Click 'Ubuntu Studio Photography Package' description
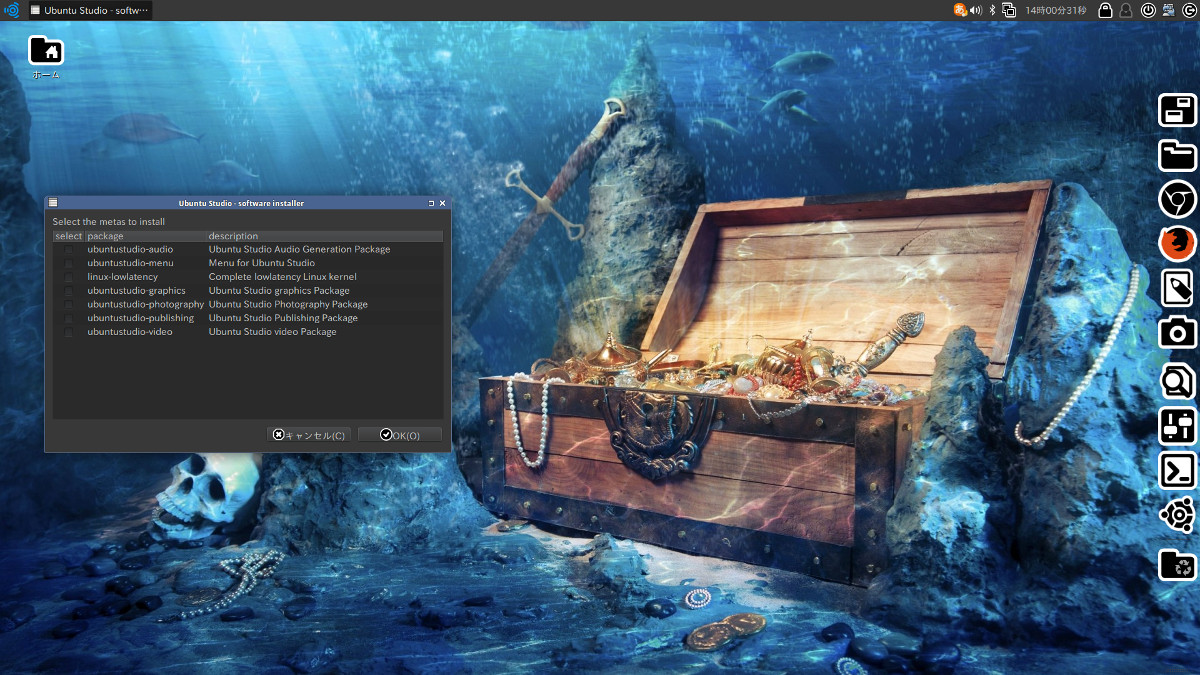Screen dimensions: 1200x675 (x=288, y=304)
